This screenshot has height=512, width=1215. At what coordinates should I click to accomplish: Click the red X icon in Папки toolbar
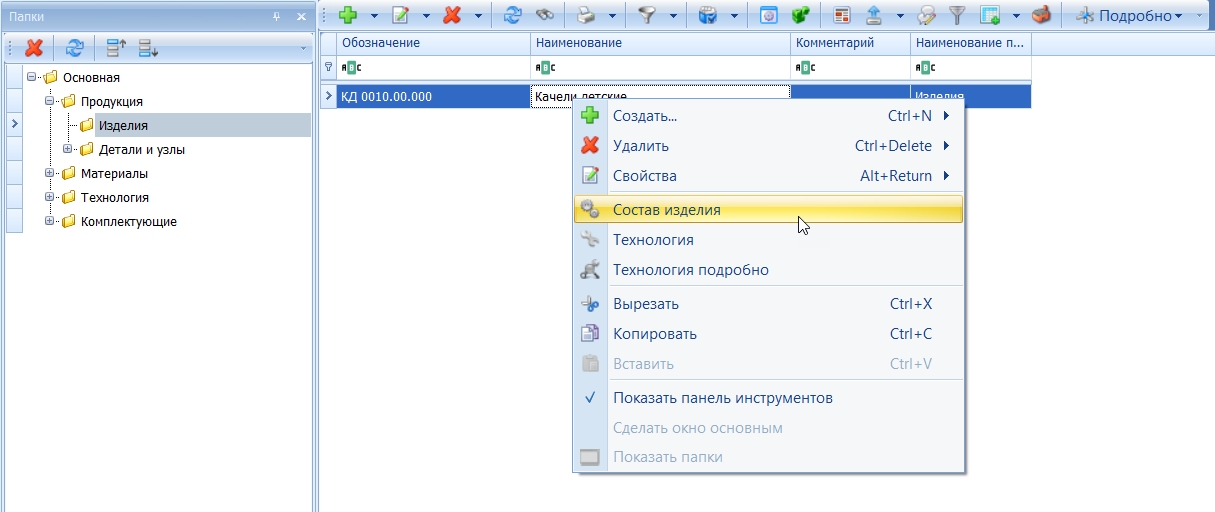click(34, 48)
